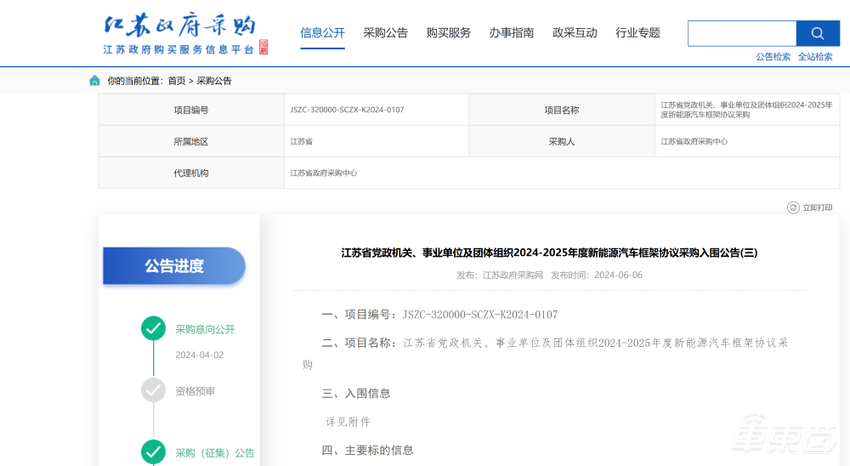Open the 采购公告 navigation menu

coord(385,33)
